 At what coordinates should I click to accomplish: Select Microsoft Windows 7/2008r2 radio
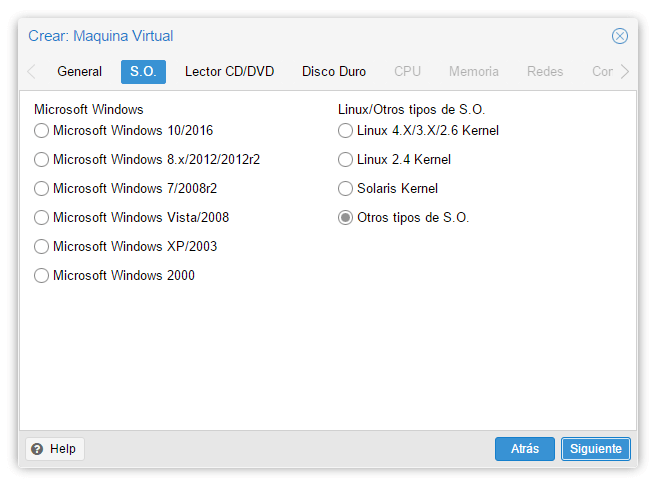41,188
